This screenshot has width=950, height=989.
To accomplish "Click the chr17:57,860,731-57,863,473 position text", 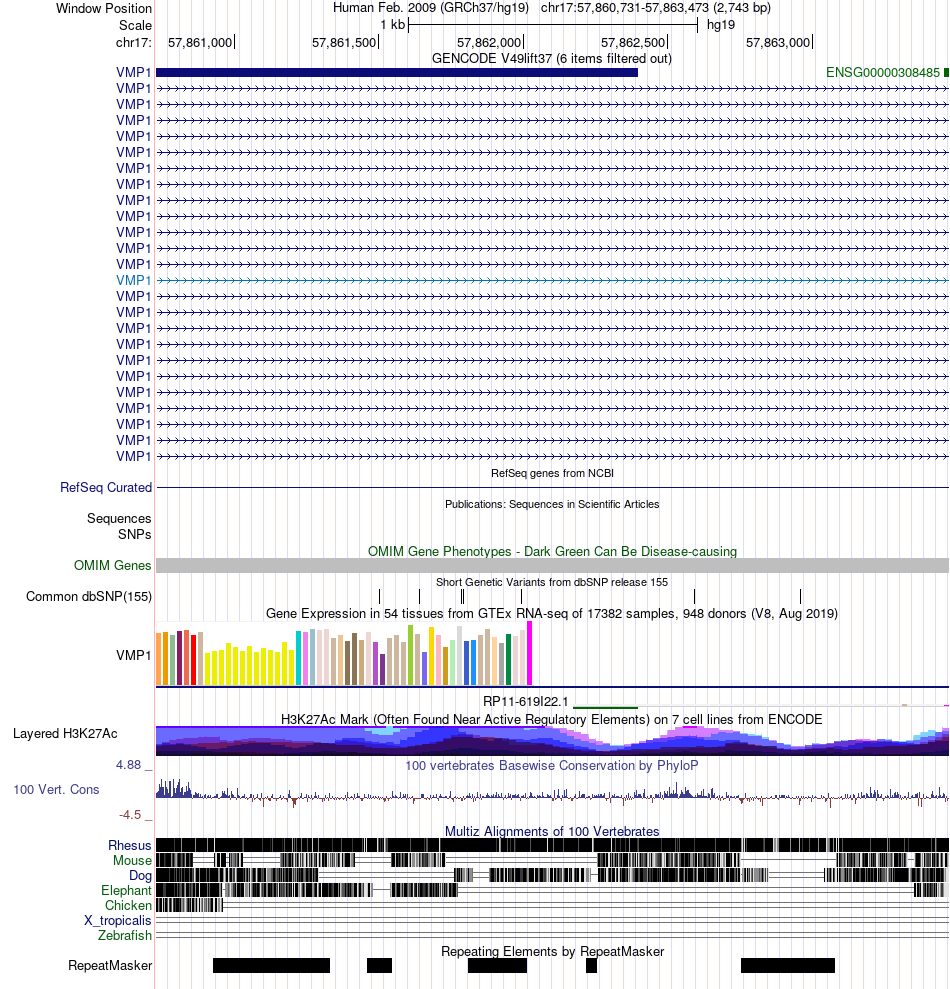I will coord(656,8).
